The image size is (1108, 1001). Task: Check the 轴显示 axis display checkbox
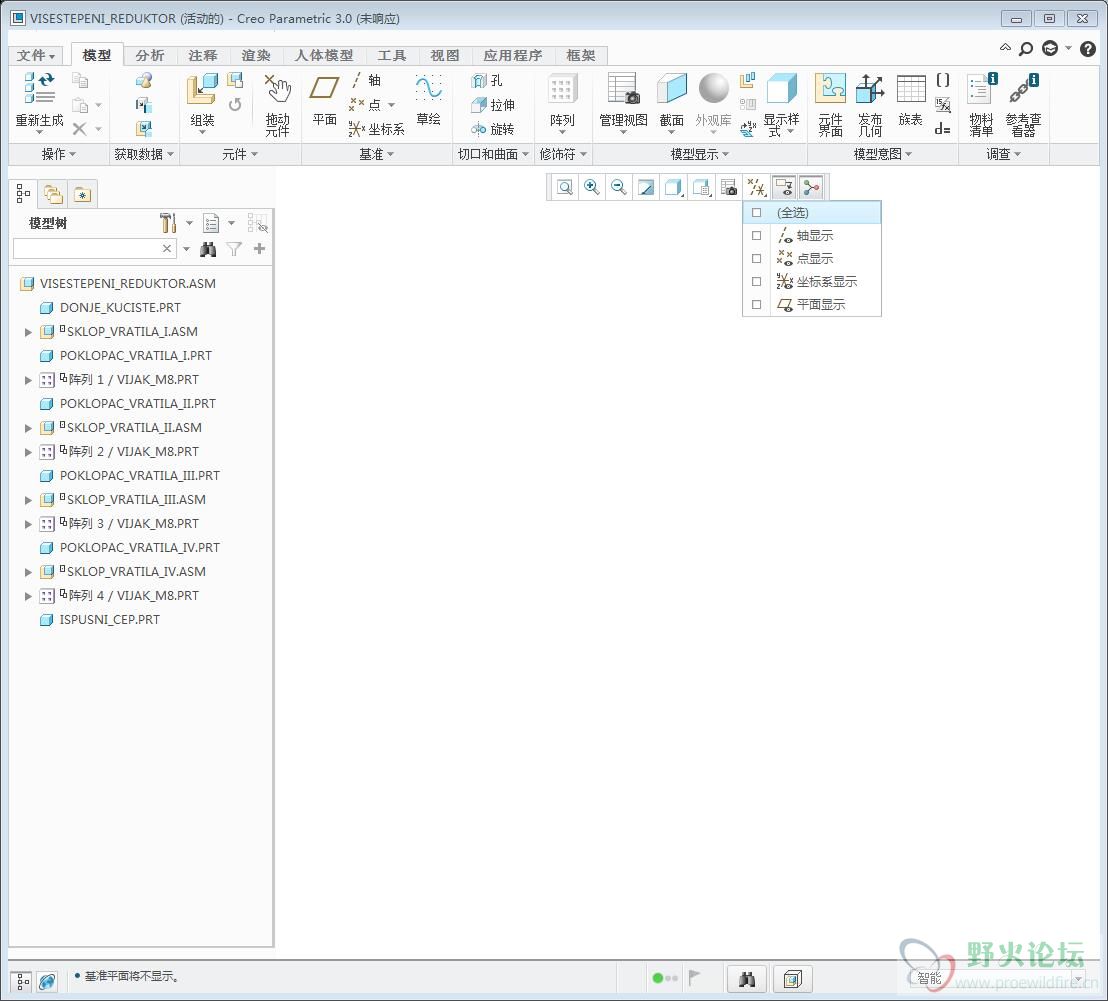(x=756, y=235)
